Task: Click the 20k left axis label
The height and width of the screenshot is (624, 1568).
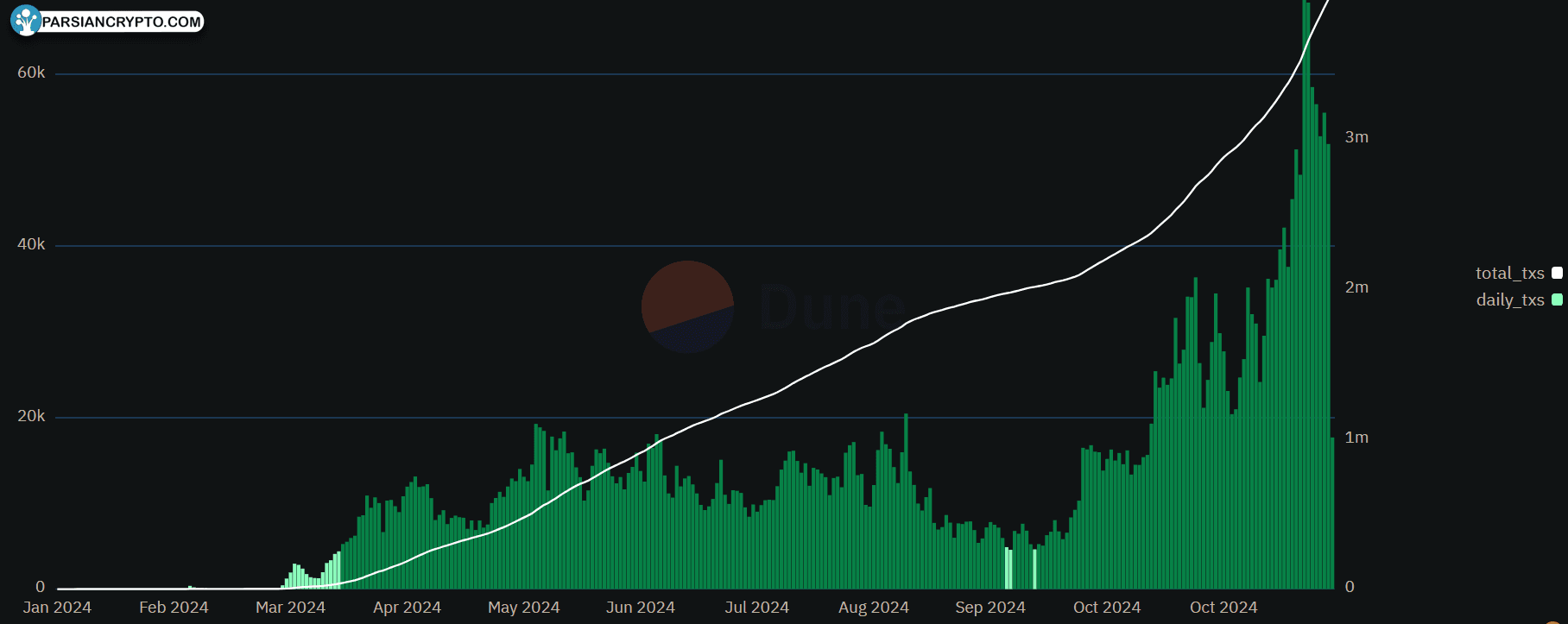Action: coord(31,416)
